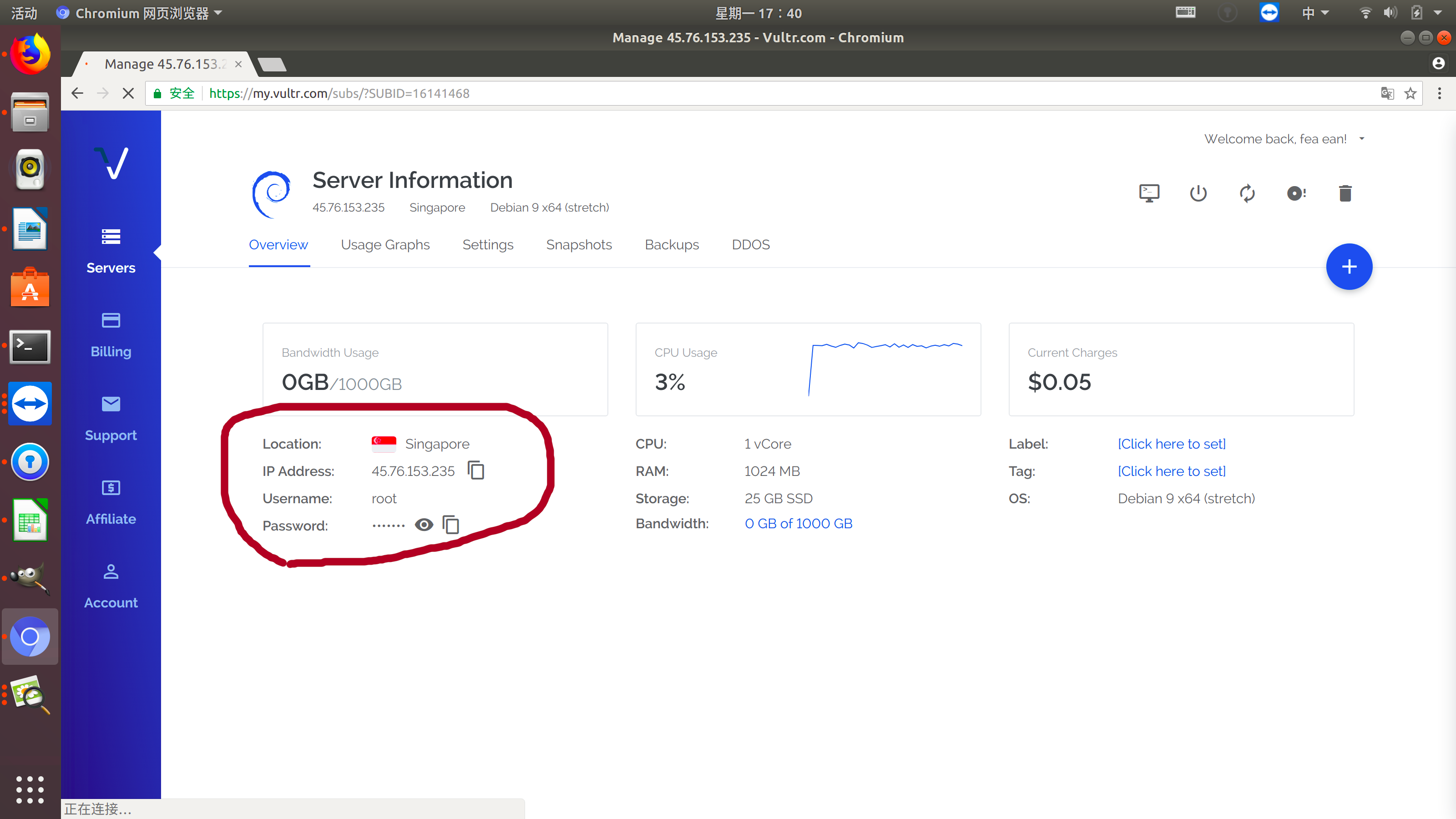Image resolution: width=1456 pixels, height=819 pixels.
Task: Expand the Chromium app menu in top bar
Action: (140, 13)
